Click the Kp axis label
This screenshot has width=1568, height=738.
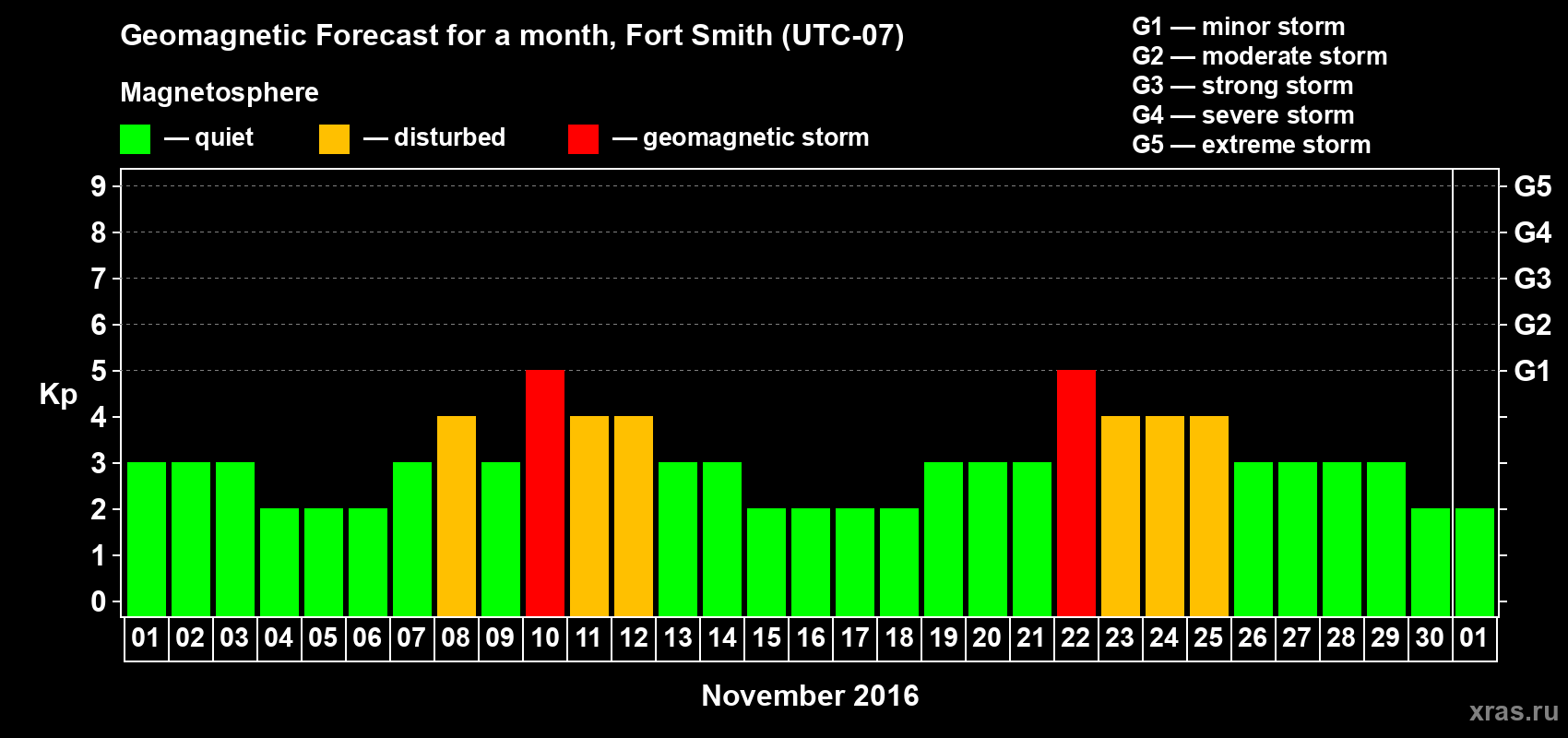tap(58, 395)
